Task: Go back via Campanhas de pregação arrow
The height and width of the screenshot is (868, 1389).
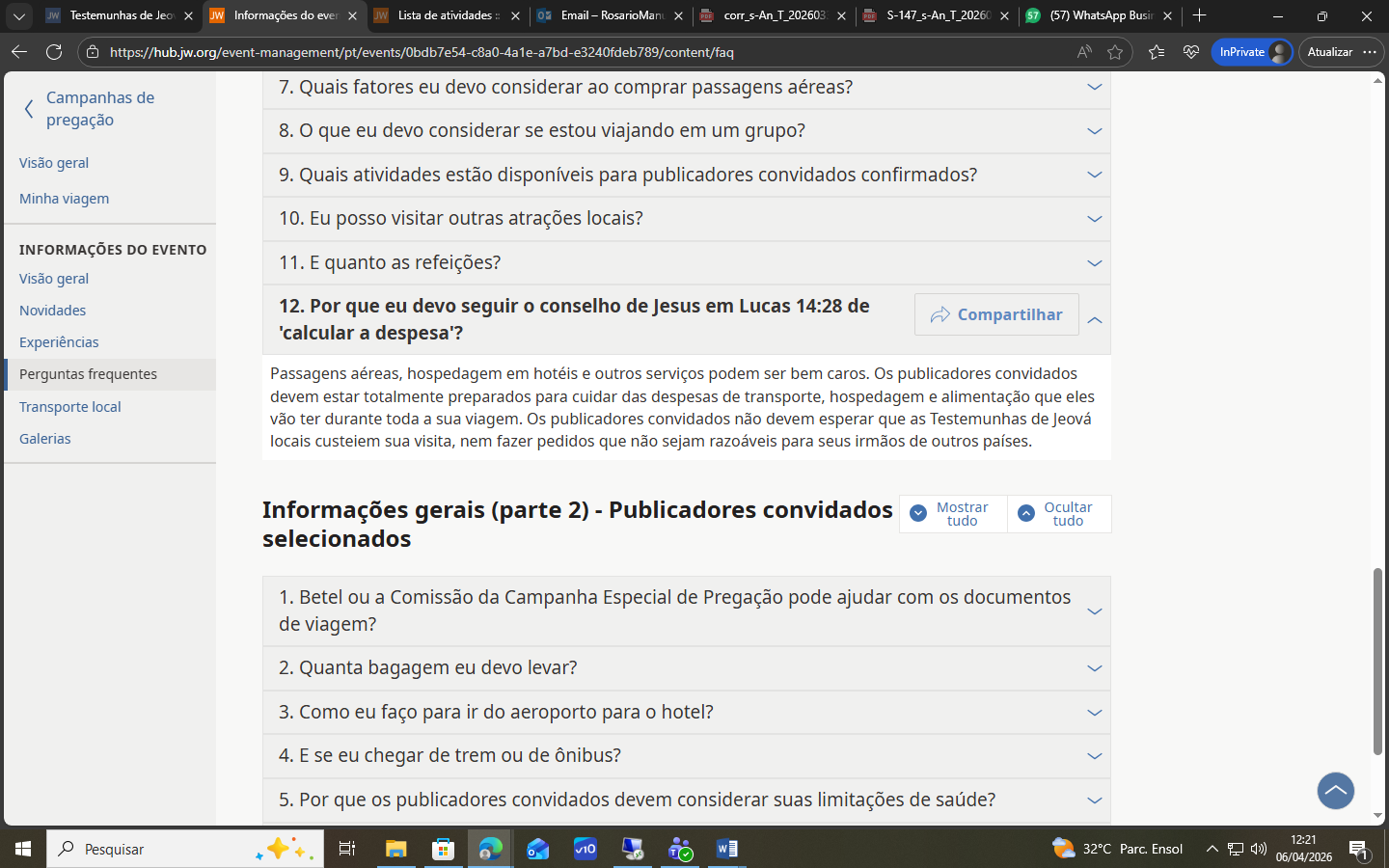Action: click(x=28, y=108)
